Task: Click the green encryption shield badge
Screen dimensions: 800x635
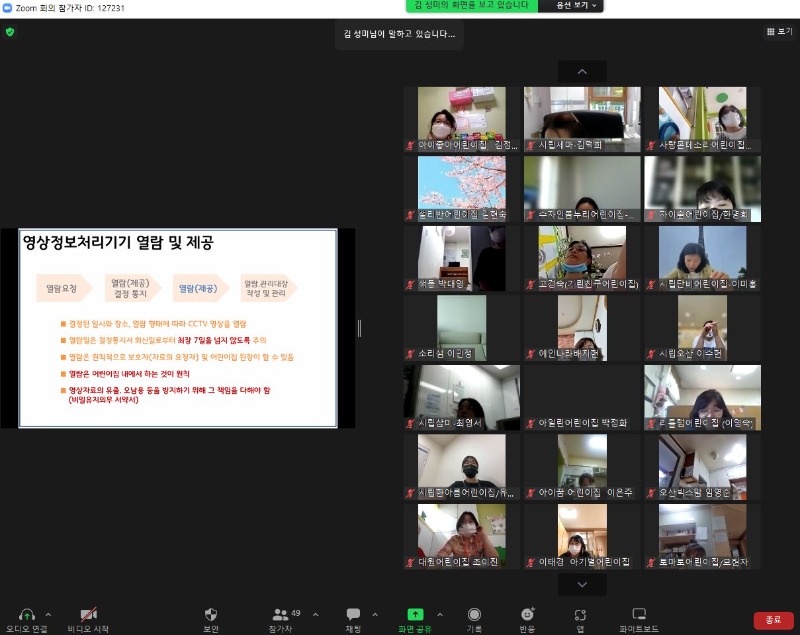Action: coord(8,32)
